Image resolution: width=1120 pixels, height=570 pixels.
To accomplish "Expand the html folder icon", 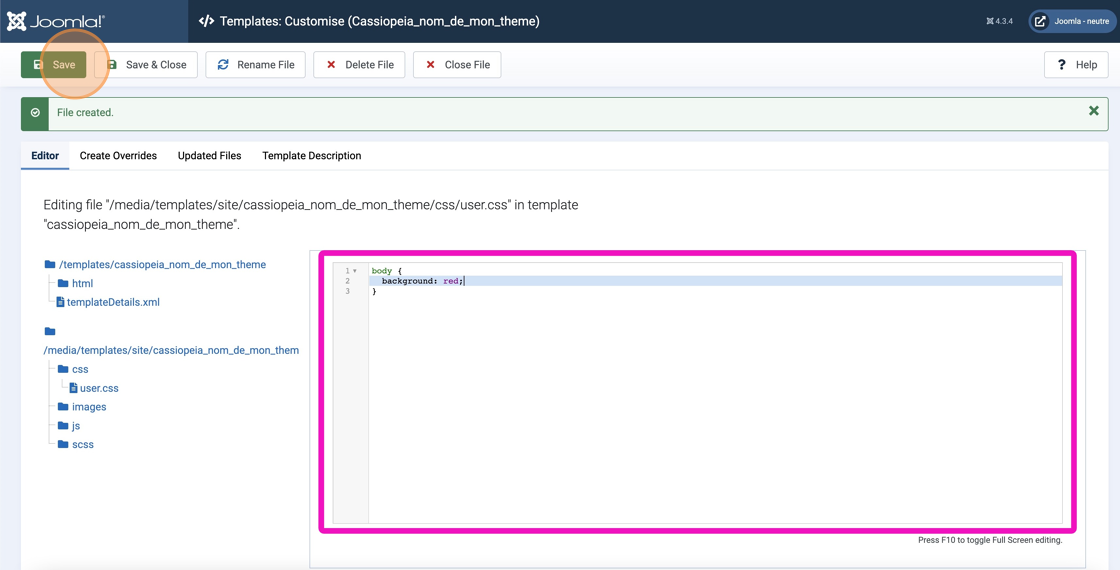I will click(63, 283).
